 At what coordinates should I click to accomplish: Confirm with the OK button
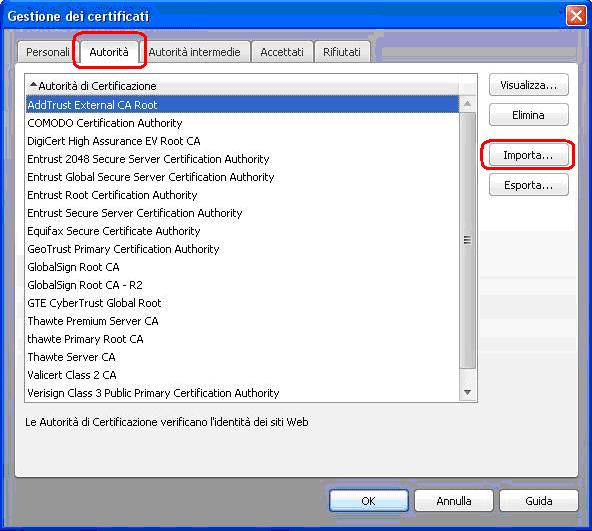368,501
